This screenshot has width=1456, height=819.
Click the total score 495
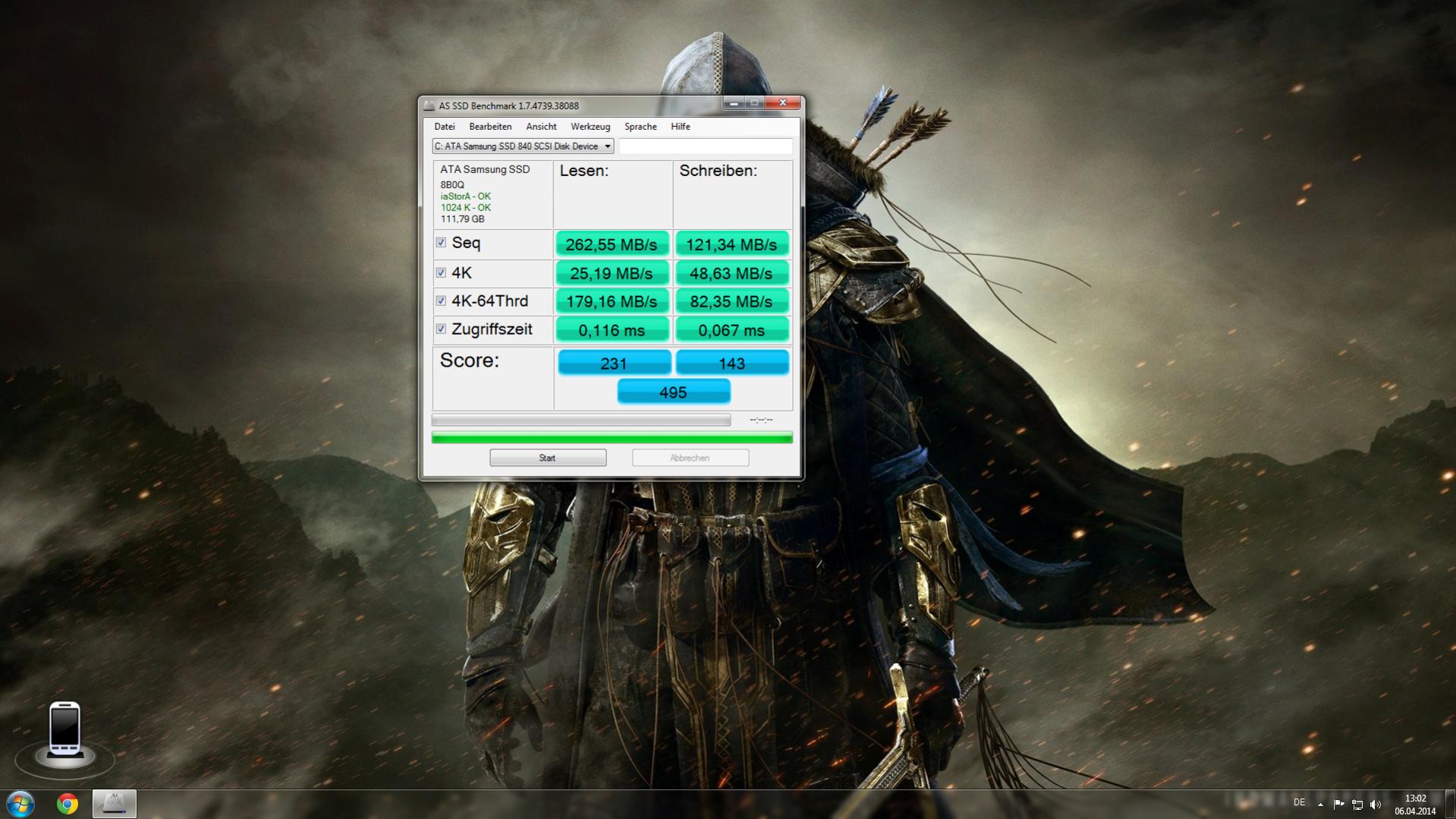coord(673,392)
